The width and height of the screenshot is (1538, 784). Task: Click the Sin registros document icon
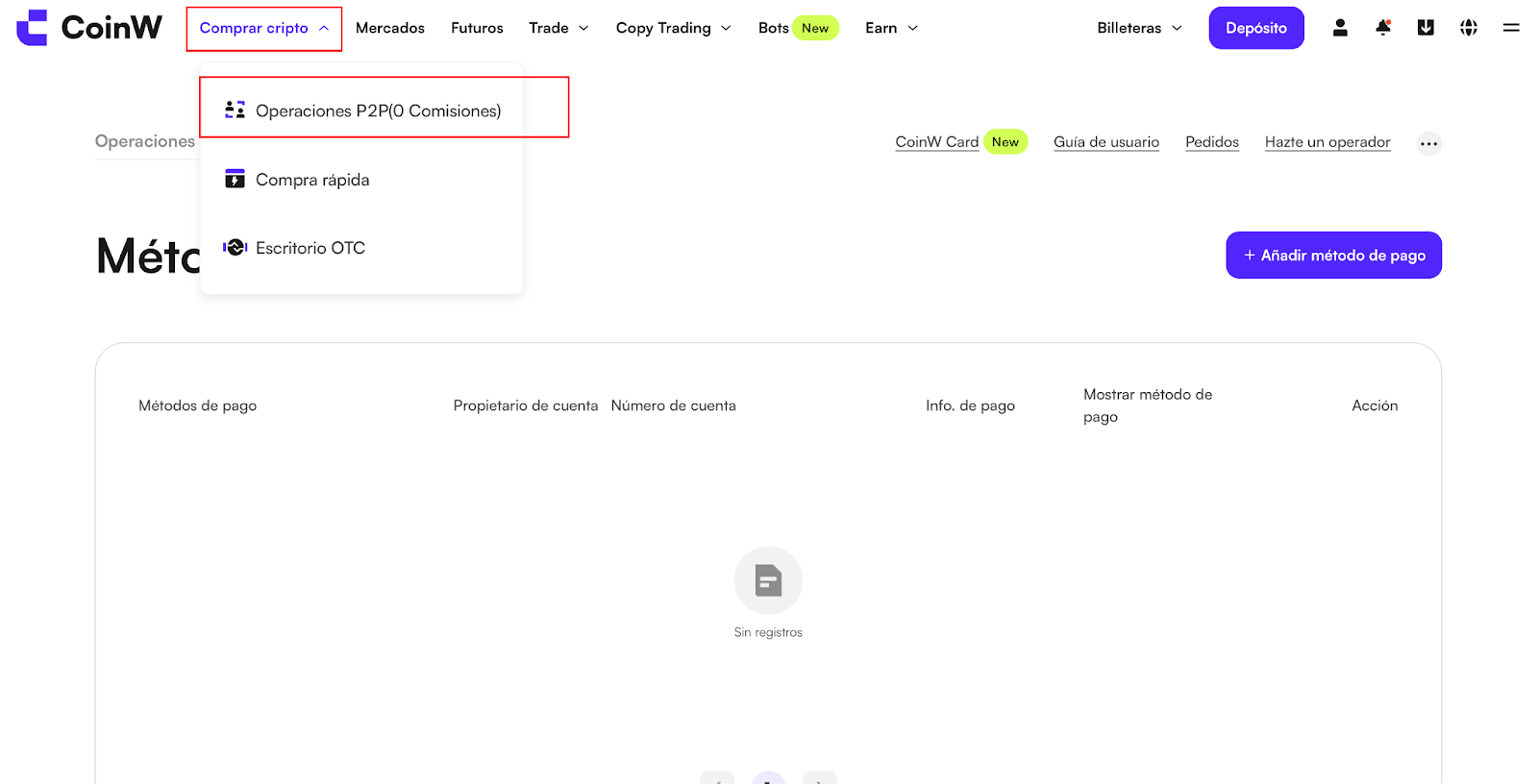click(768, 580)
